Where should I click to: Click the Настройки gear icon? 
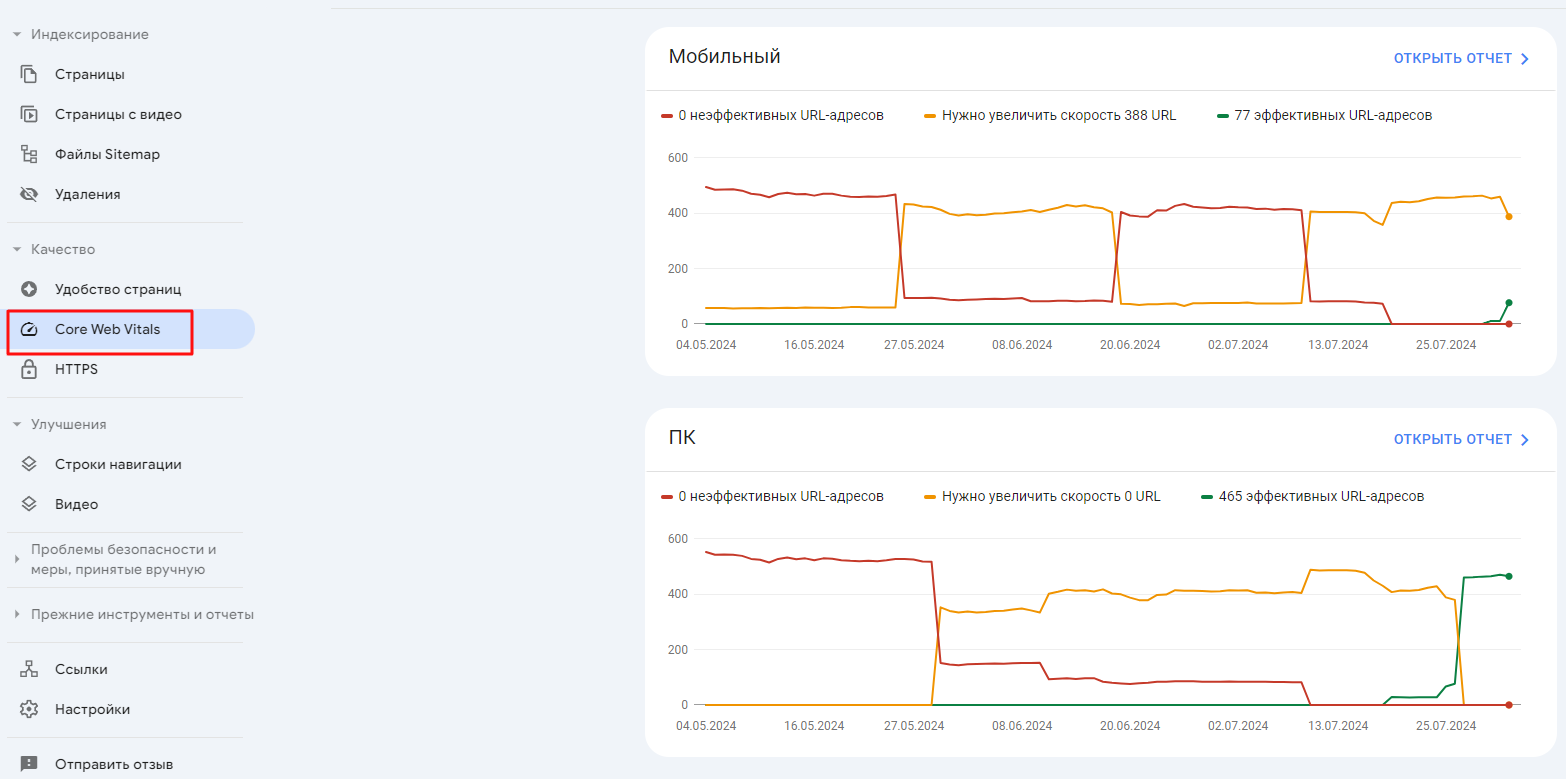pyautogui.click(x=29, y=709)
